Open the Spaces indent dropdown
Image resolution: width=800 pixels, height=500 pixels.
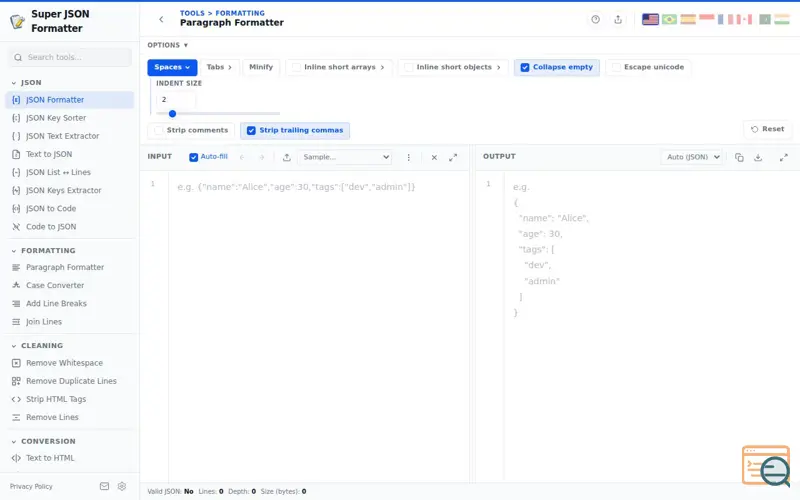(x=172, y=67)
